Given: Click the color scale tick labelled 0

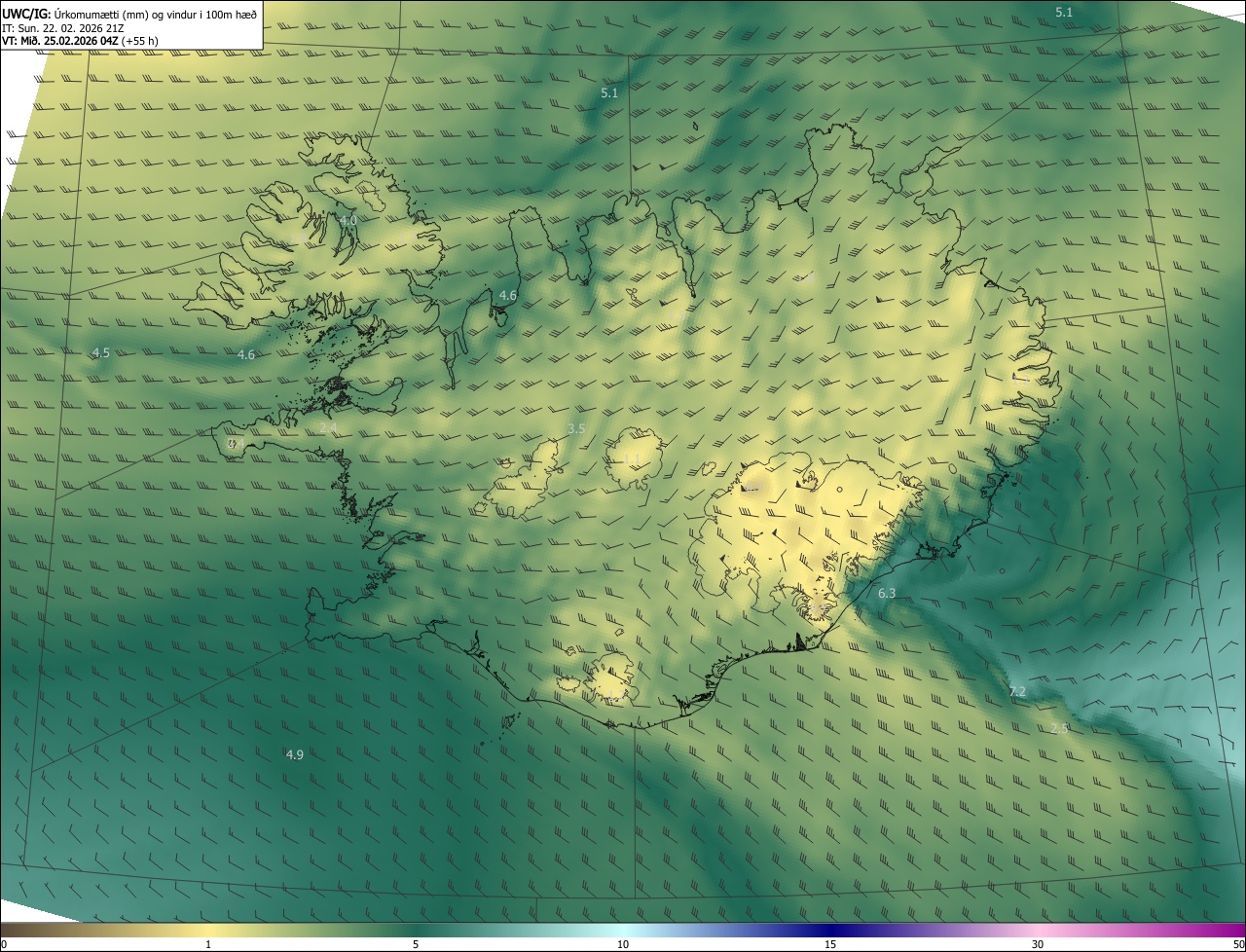Looking at the screenshot, I should (x=4, y=944).
